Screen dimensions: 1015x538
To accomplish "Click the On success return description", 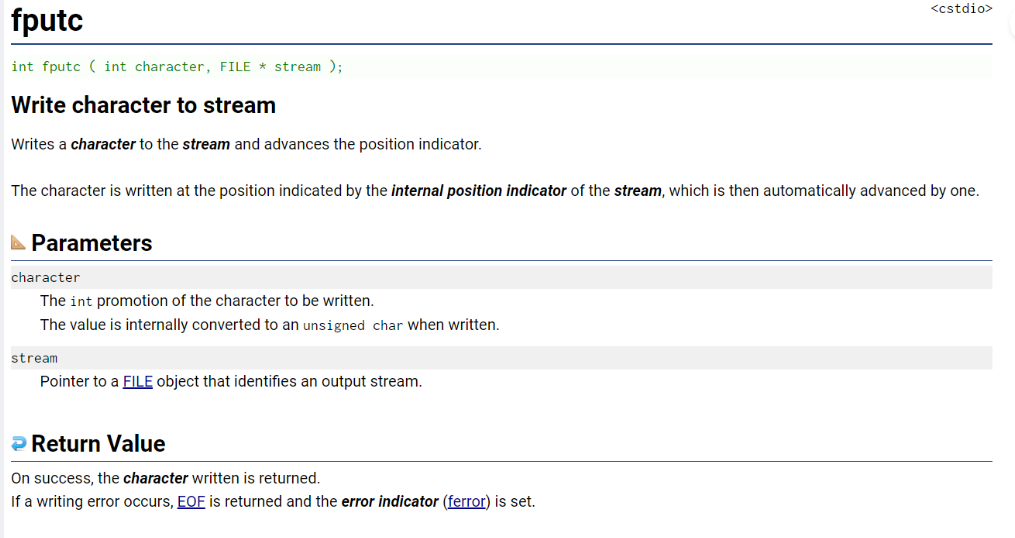I will (166, 478).
